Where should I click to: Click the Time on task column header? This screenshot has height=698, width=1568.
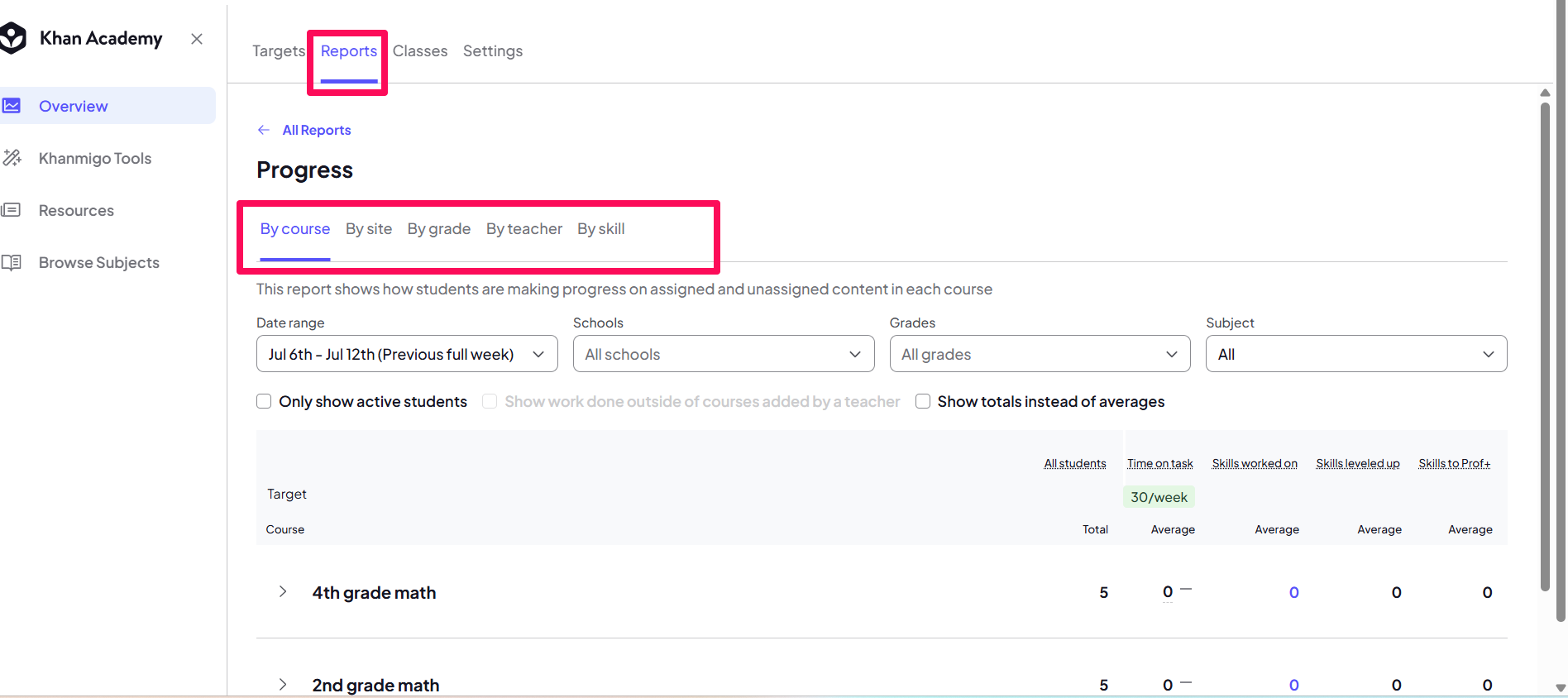[x=1160, y=463]
